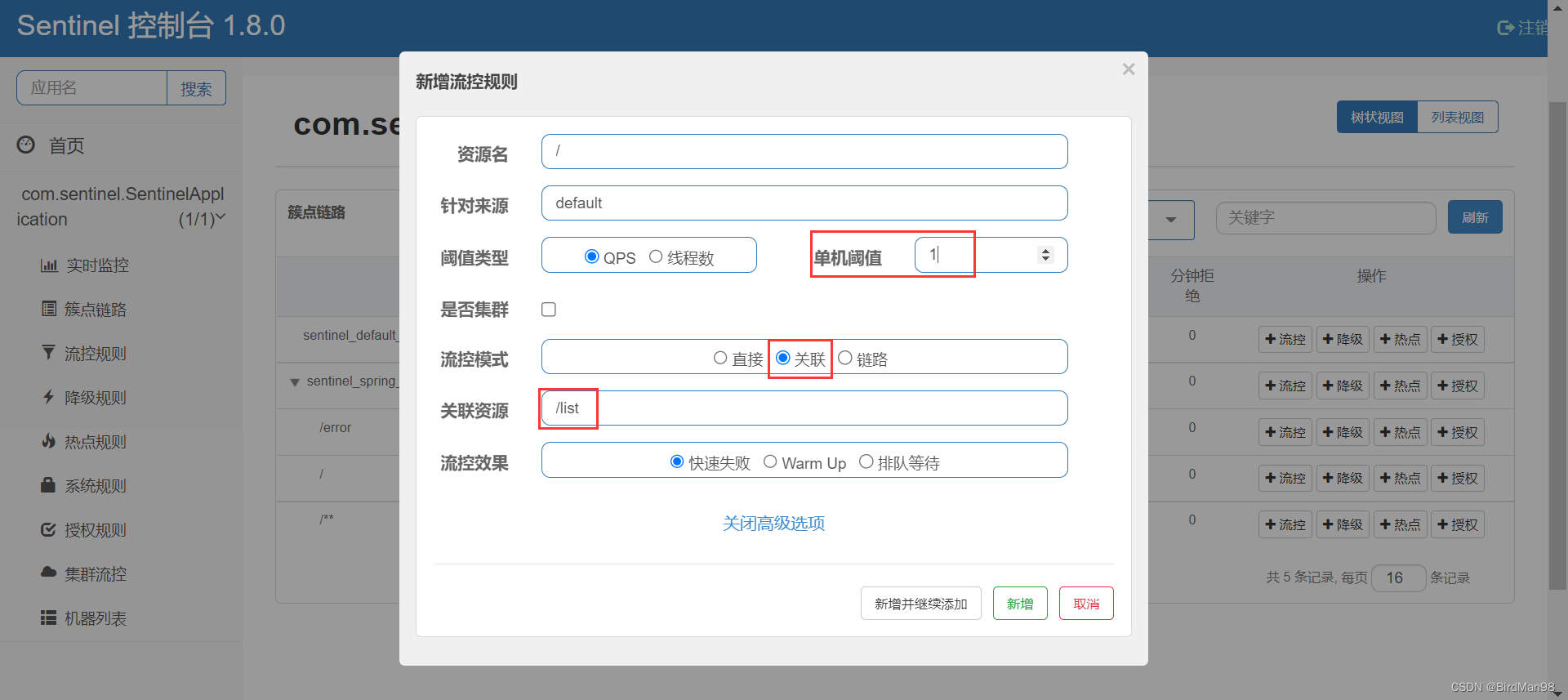Viewport: 1568px width, 700px height.
Task: Focus the 单机阈值 number input
Action: (991, 255)
